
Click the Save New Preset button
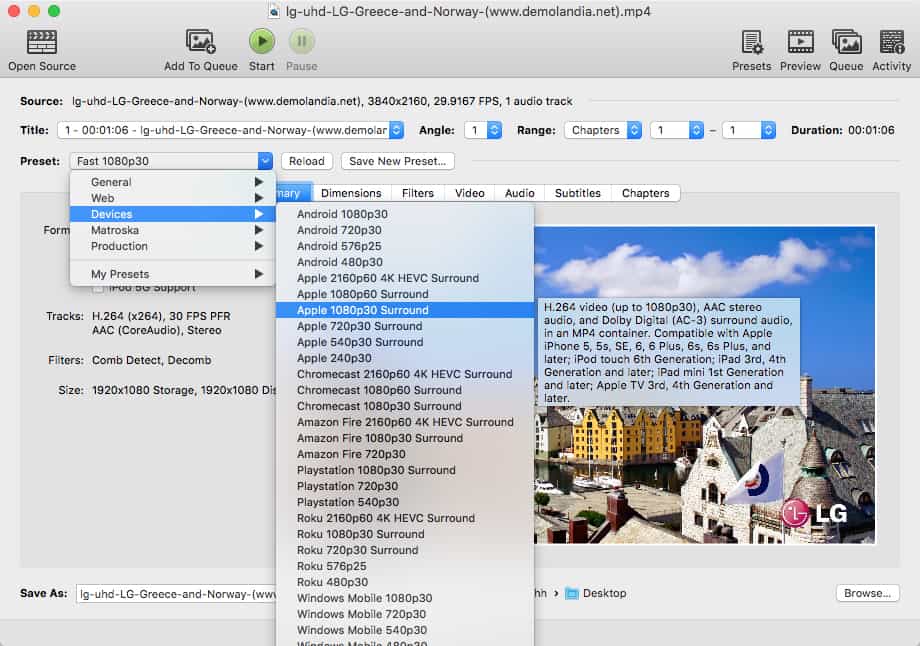click(397, 161)
